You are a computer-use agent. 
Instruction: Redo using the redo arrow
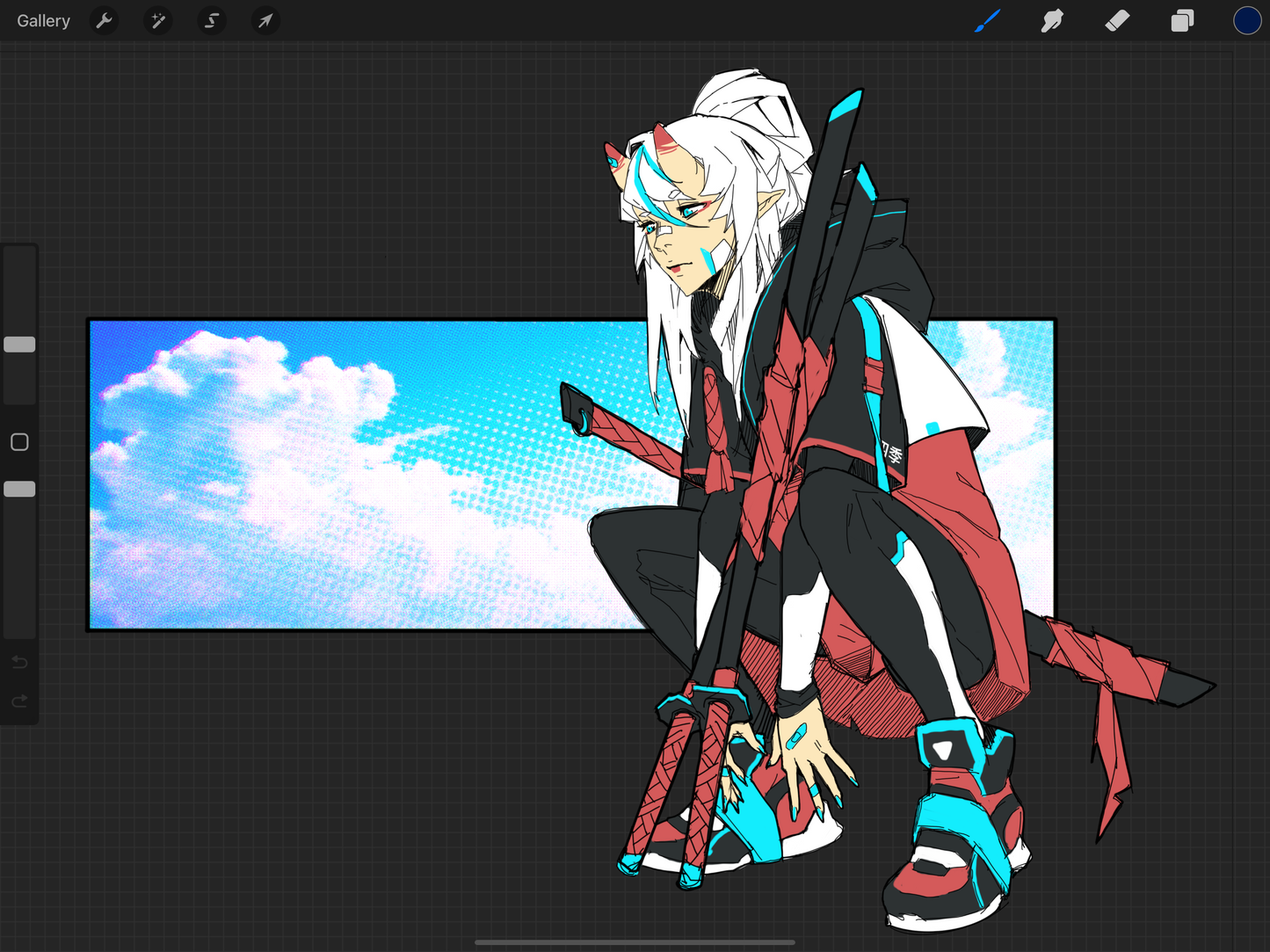19,701
